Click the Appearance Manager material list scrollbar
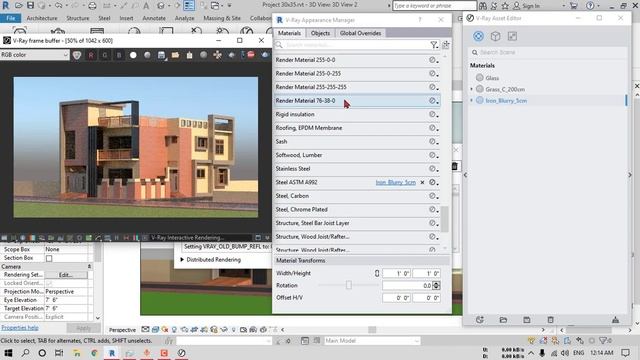640x360 pixels. click(444, 219)
